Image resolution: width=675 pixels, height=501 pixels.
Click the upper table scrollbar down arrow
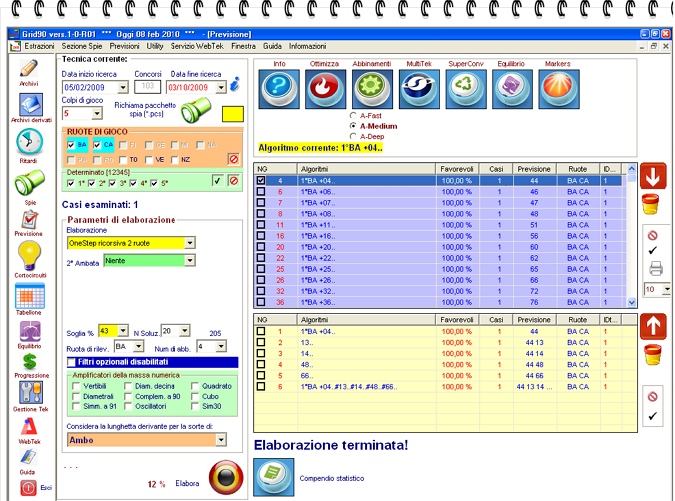[632, 302]
